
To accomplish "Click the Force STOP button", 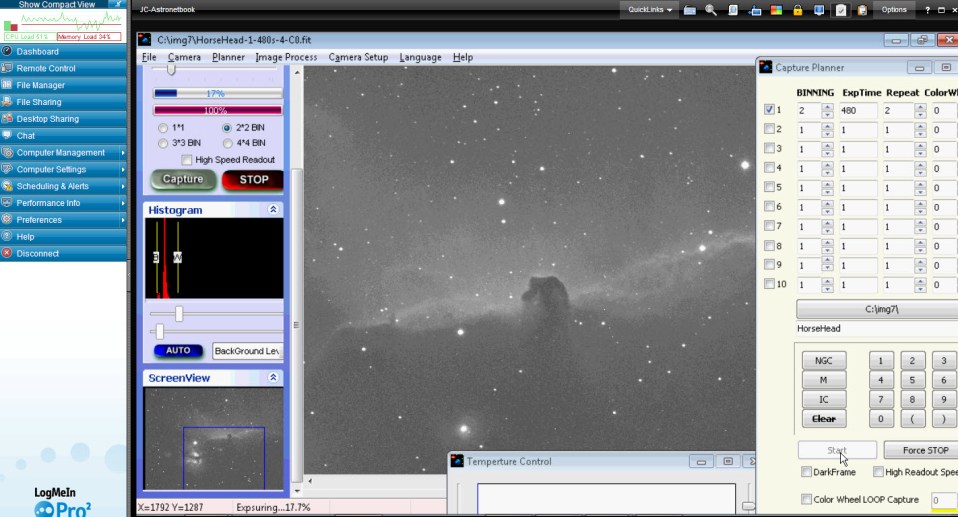I will (926, 451).
